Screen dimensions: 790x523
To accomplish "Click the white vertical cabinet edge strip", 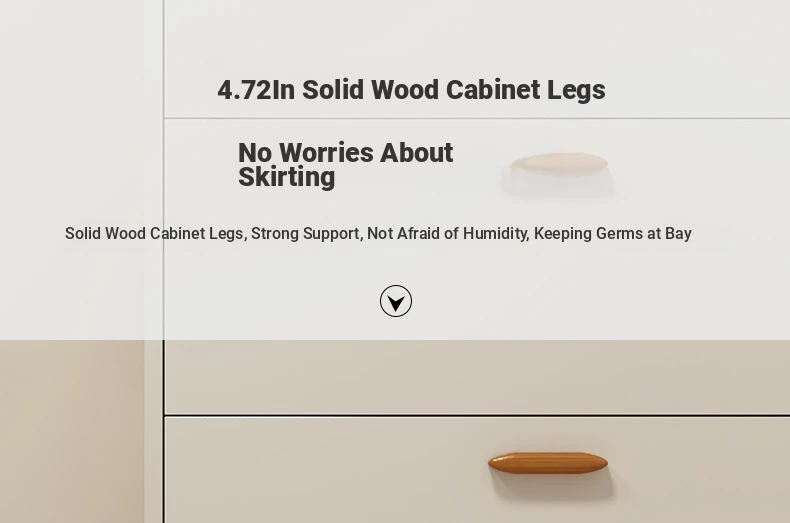I will tap(154, 431).
